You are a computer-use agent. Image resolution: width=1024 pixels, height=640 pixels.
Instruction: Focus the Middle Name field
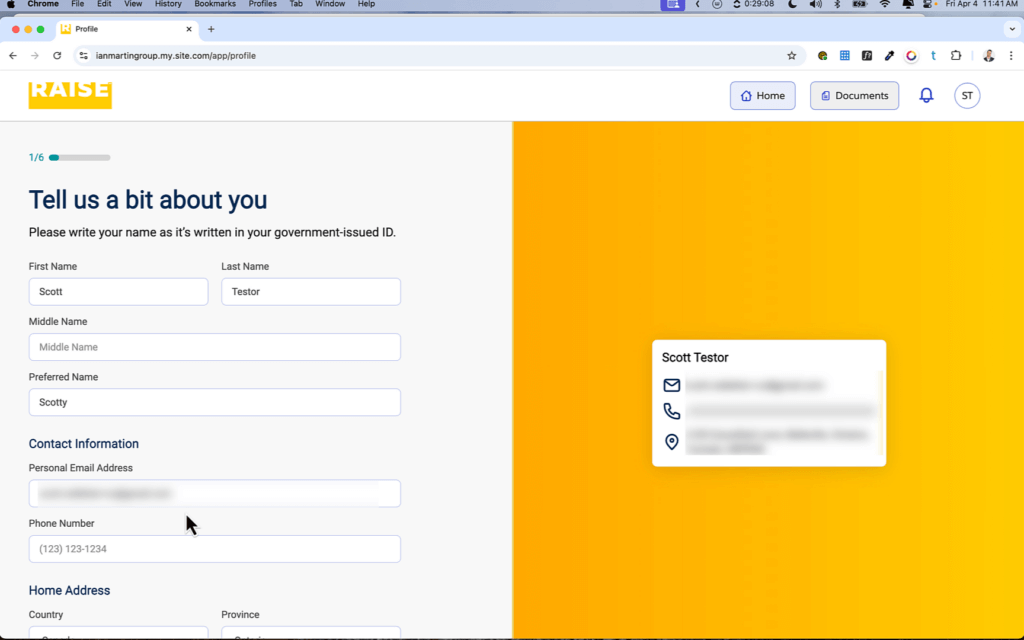(x=214, y=347)
